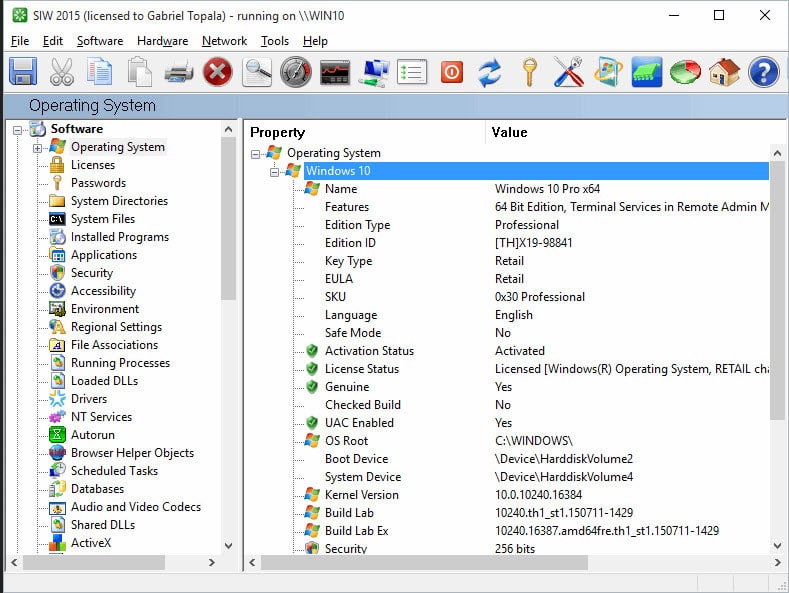
Task: Collapse the Windows 10 property node
Action: point(274,172)
